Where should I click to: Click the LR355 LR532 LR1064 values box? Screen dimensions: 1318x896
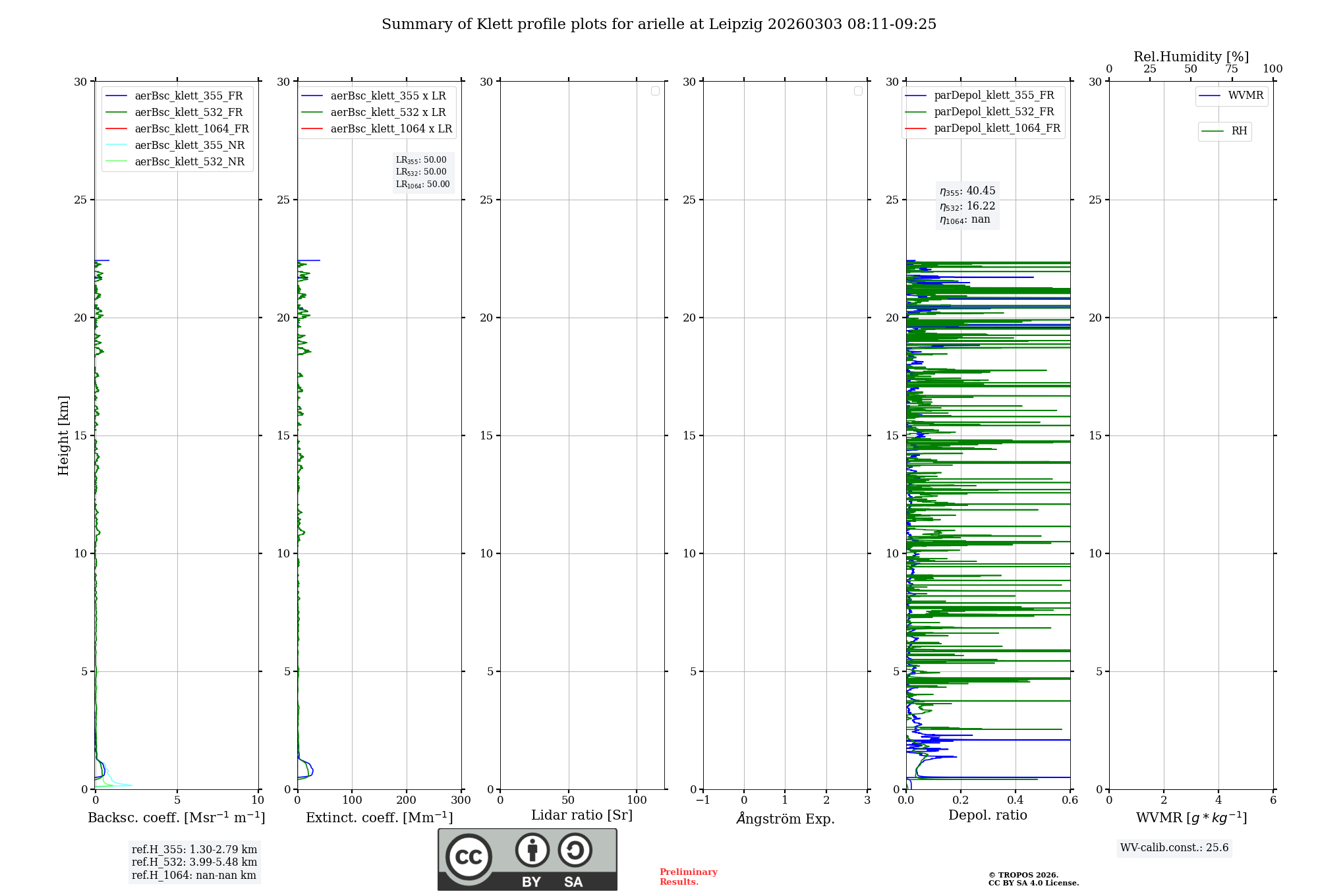coord(423,172)
